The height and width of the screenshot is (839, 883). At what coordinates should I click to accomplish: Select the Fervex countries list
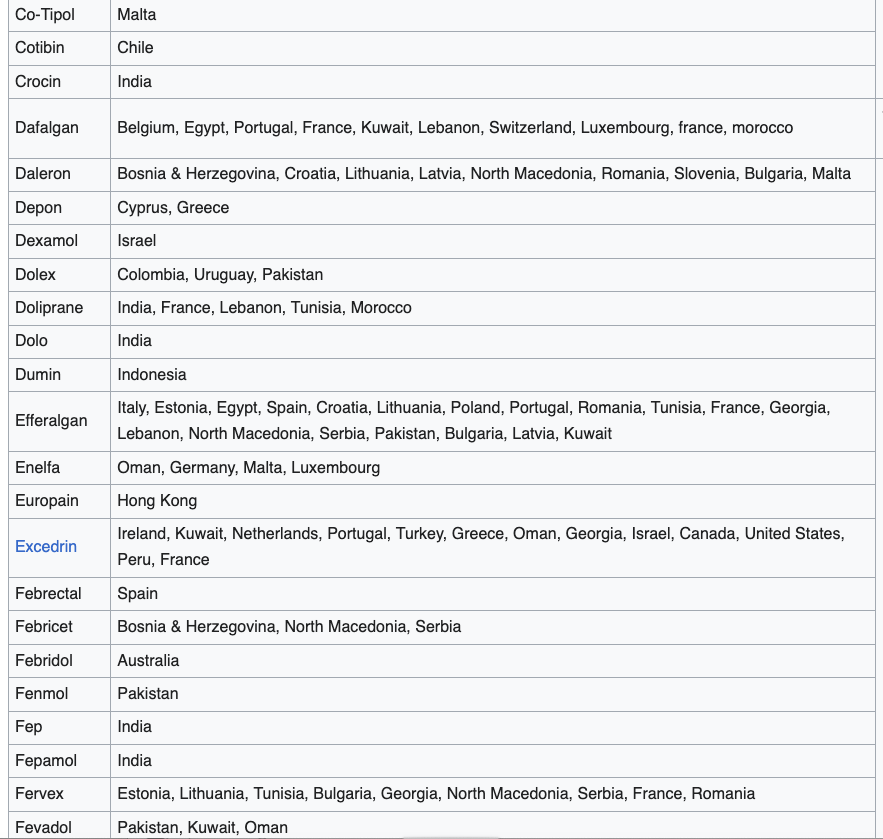(436, 794)
